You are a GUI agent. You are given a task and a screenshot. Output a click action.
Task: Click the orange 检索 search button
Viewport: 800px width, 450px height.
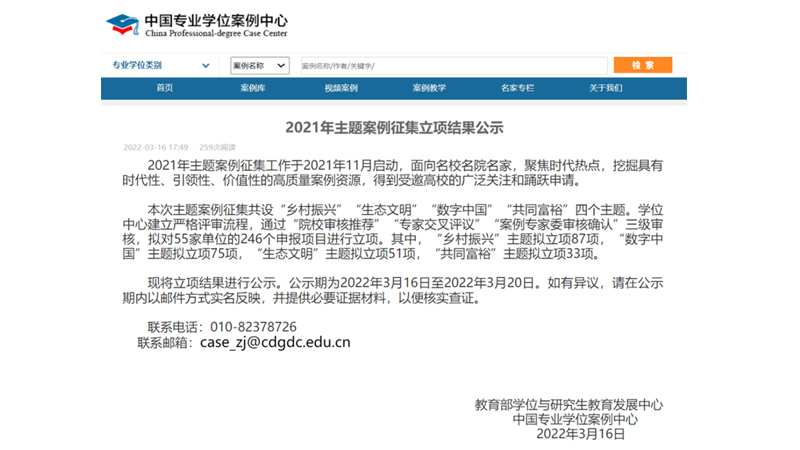tap(643, 65)
